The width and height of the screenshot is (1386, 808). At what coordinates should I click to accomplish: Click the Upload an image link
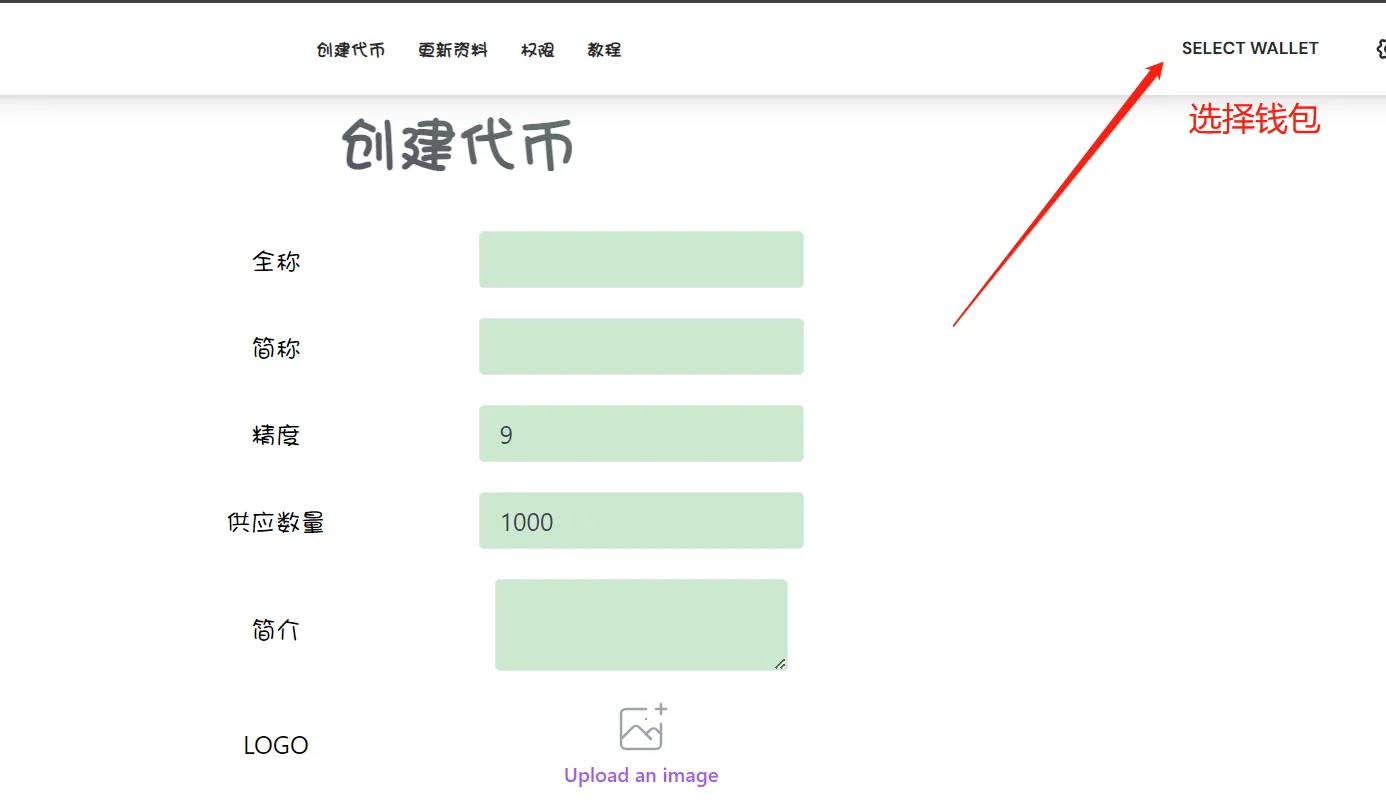(641, 776)
